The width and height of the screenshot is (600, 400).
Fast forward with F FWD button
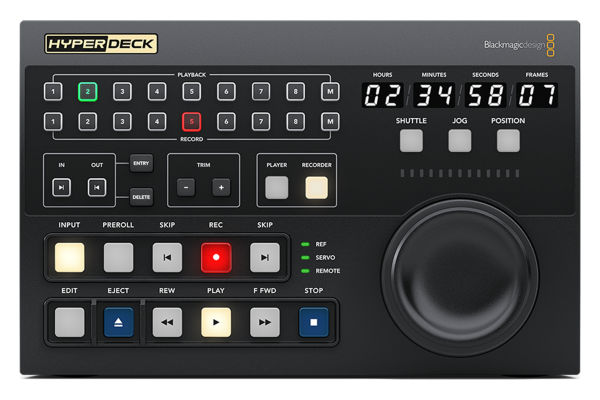[265, 322]
